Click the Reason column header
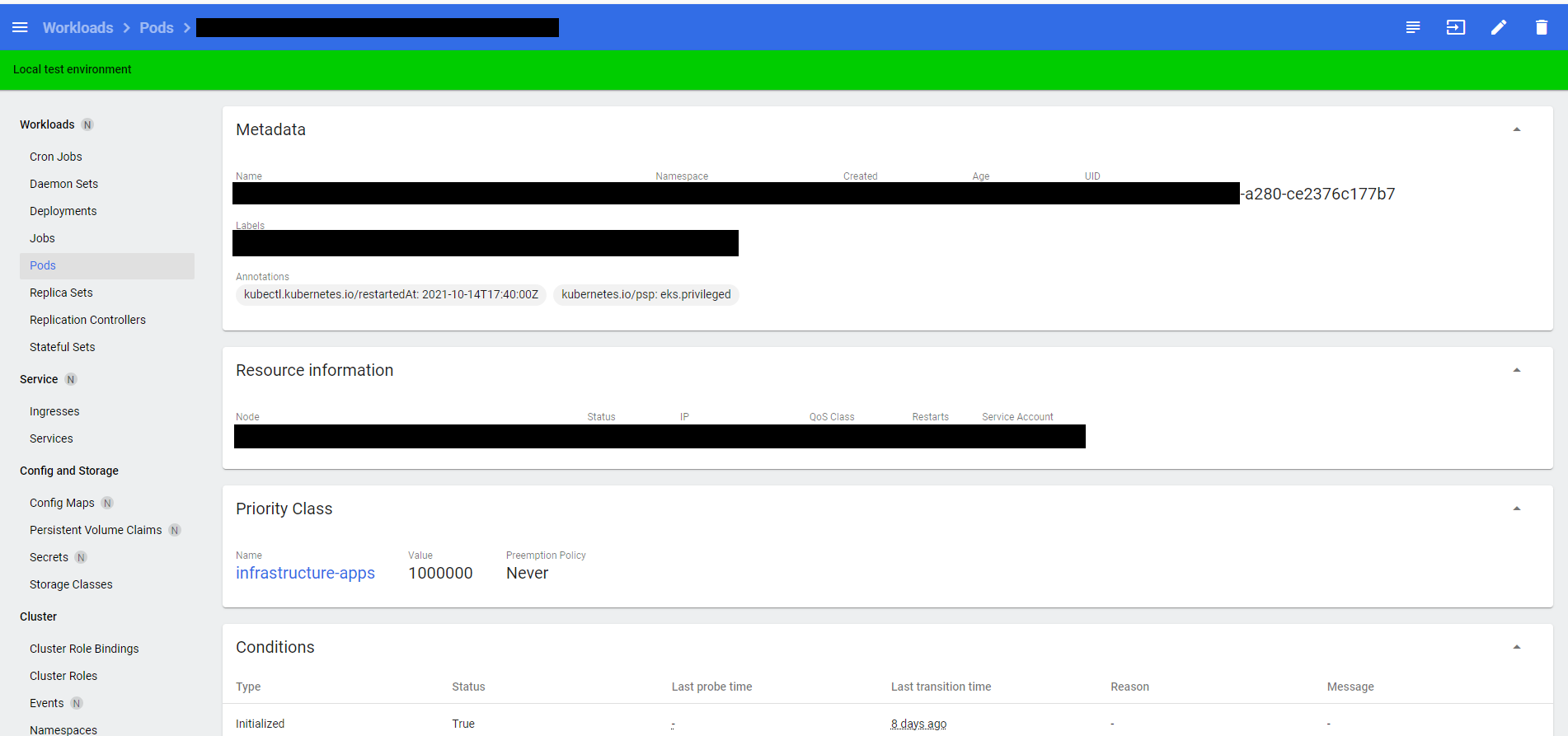 coord(1129,687)
